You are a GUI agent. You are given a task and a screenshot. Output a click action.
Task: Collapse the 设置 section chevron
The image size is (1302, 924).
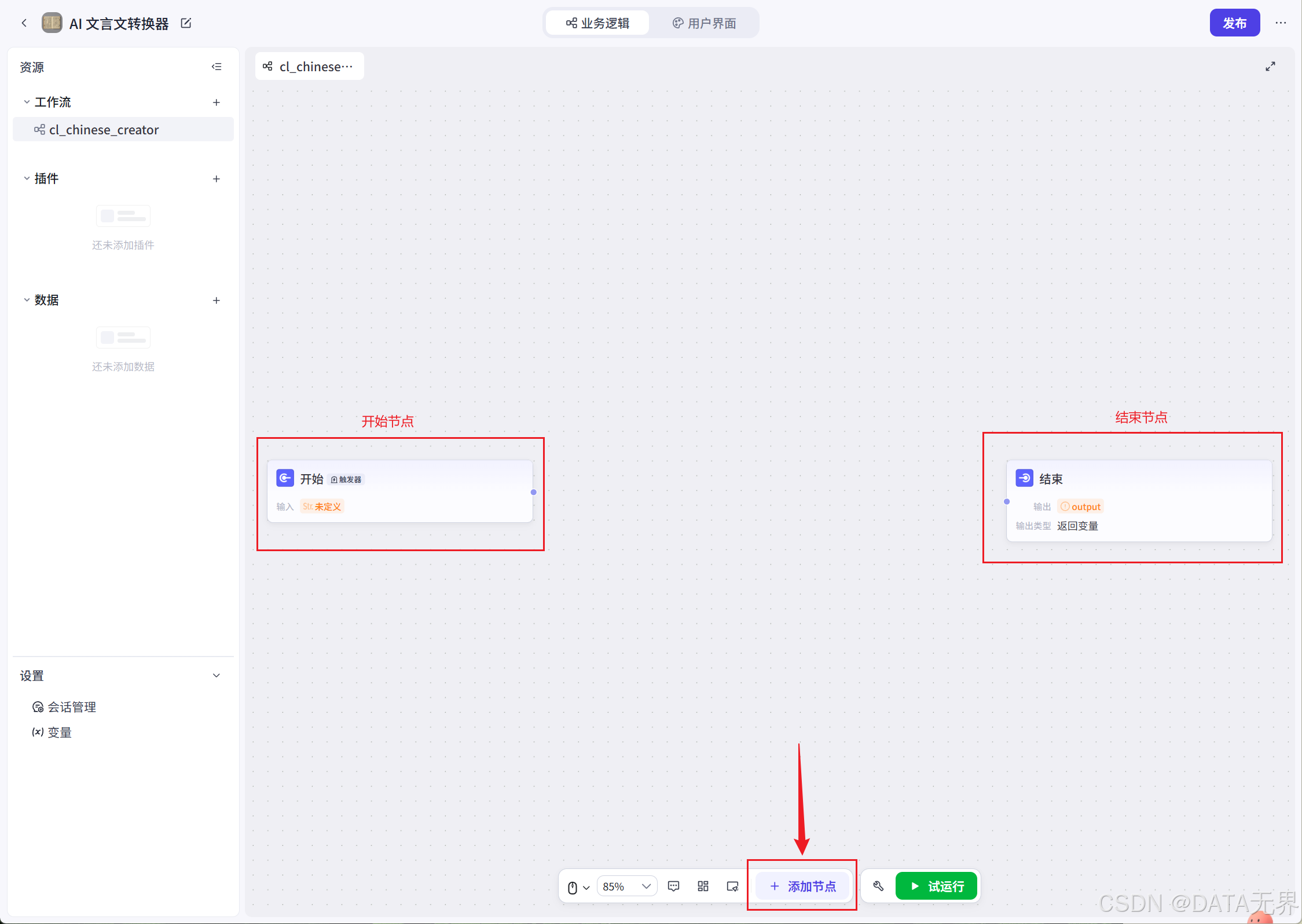[x=217, y=676]
